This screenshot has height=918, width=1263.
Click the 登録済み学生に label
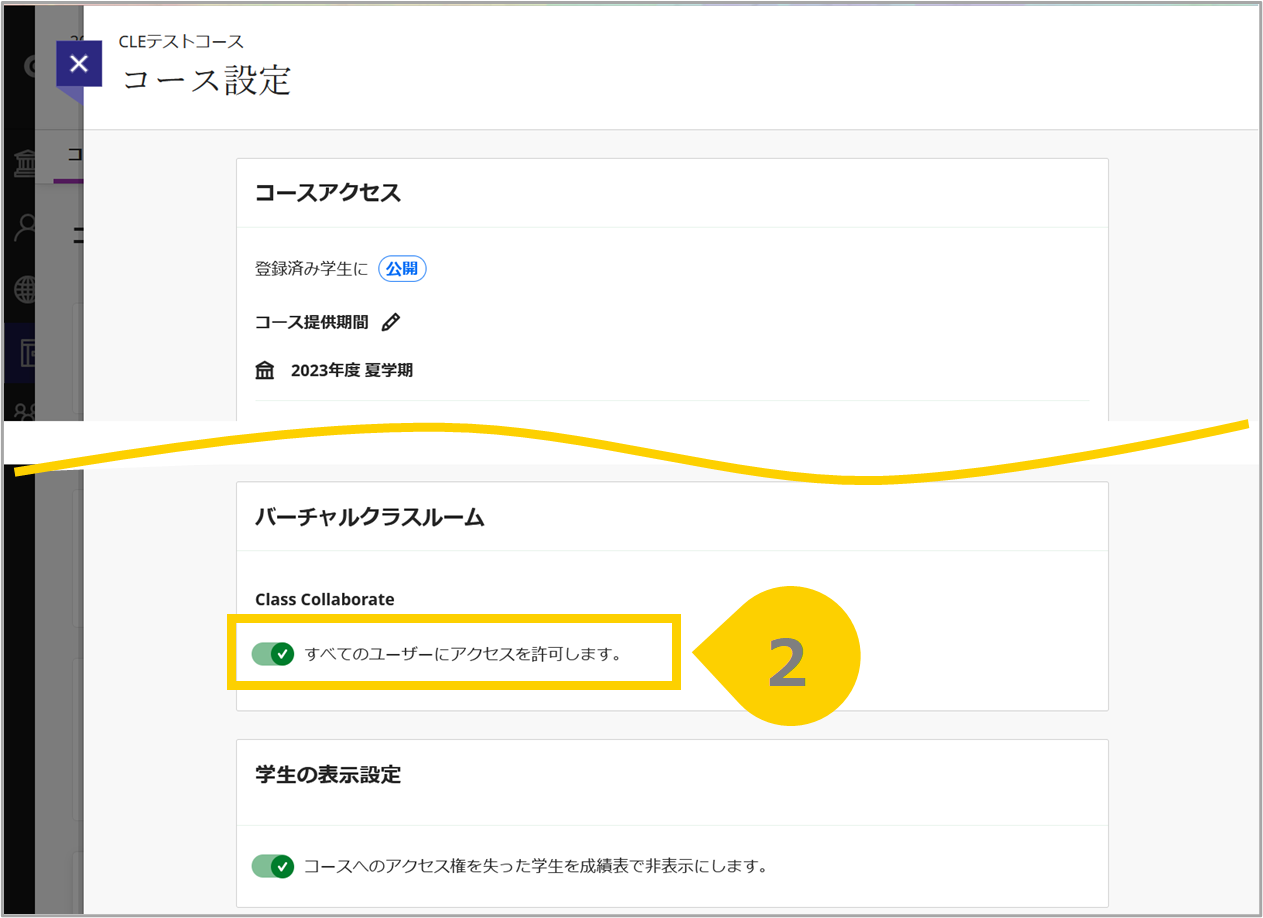(312, 269)
